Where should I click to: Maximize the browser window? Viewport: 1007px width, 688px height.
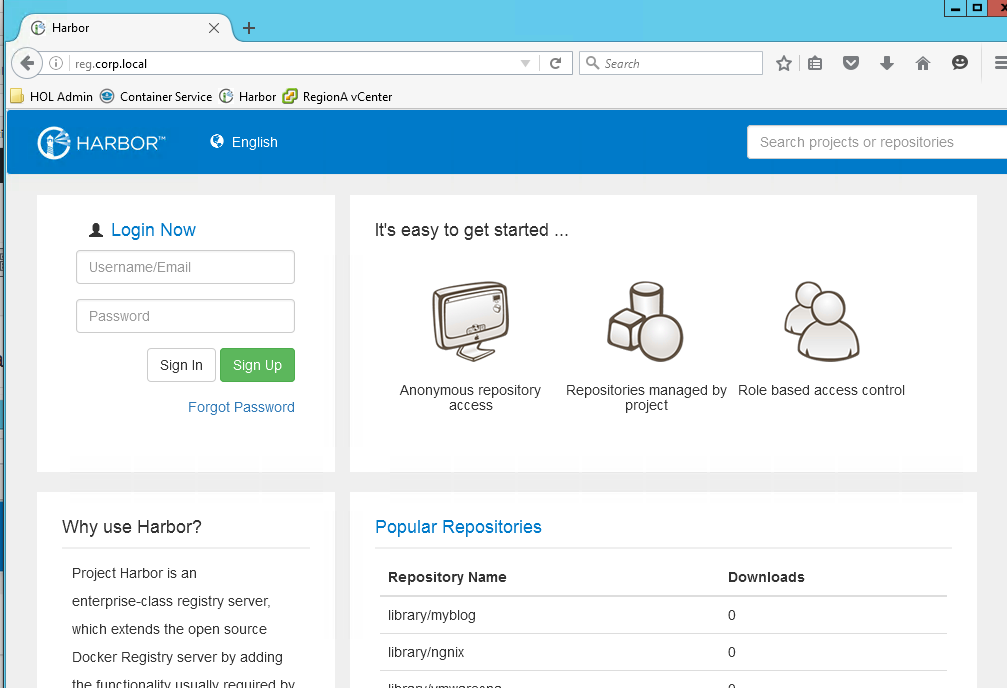pos(977,8)
